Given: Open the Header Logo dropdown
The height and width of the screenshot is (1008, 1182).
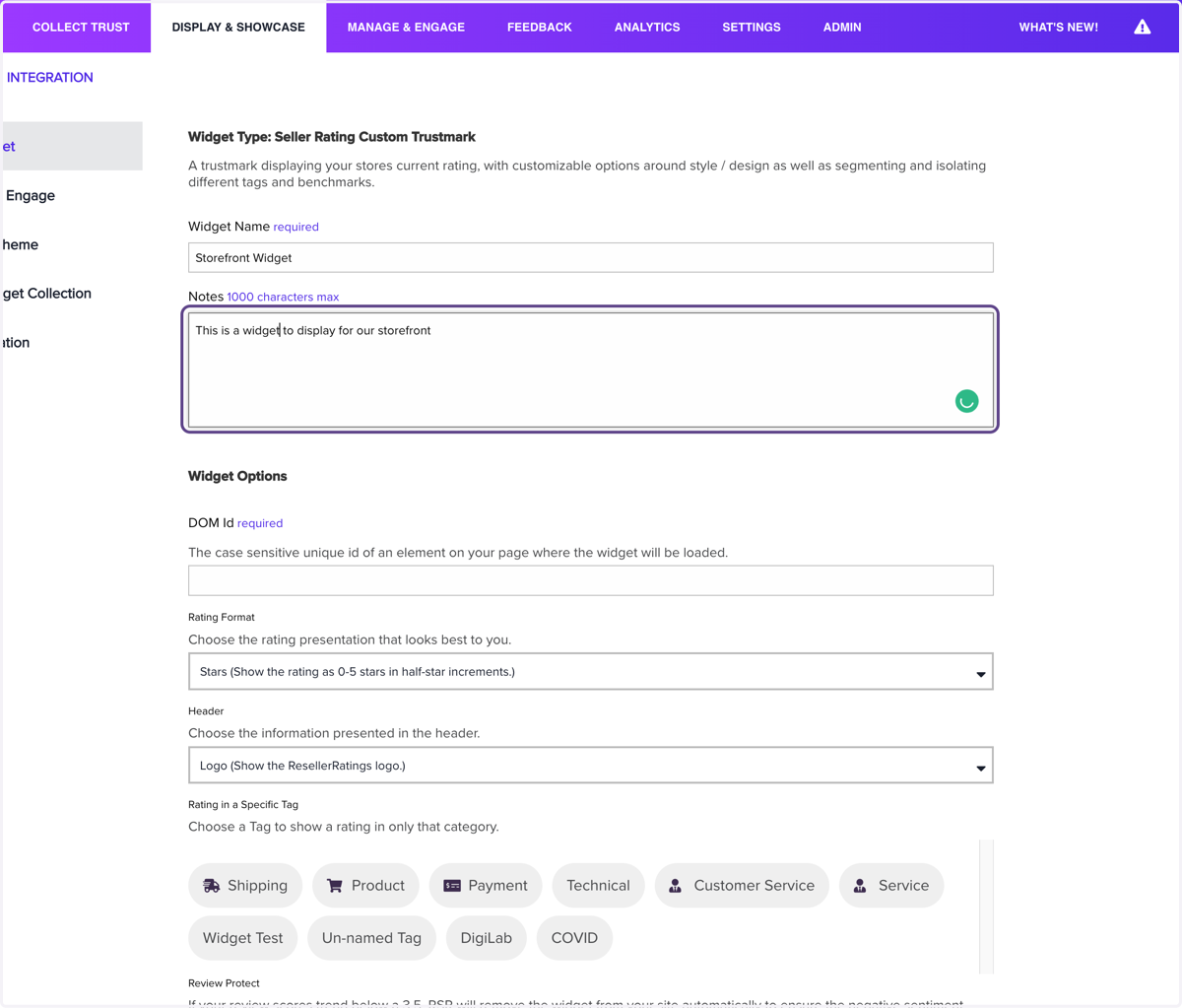Looking at the screenshot, I should 590,765.
